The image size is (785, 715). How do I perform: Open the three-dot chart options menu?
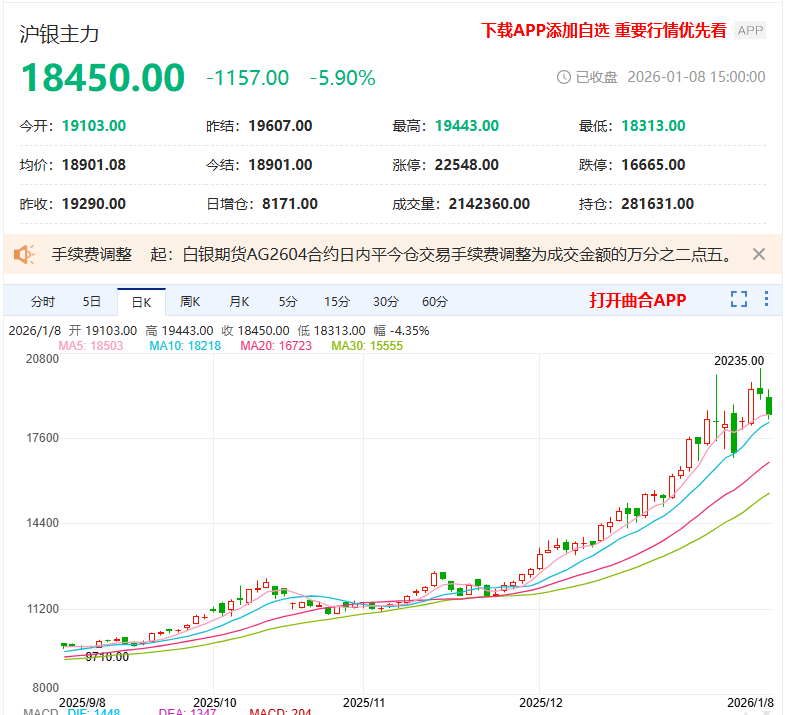pos(766,299)
